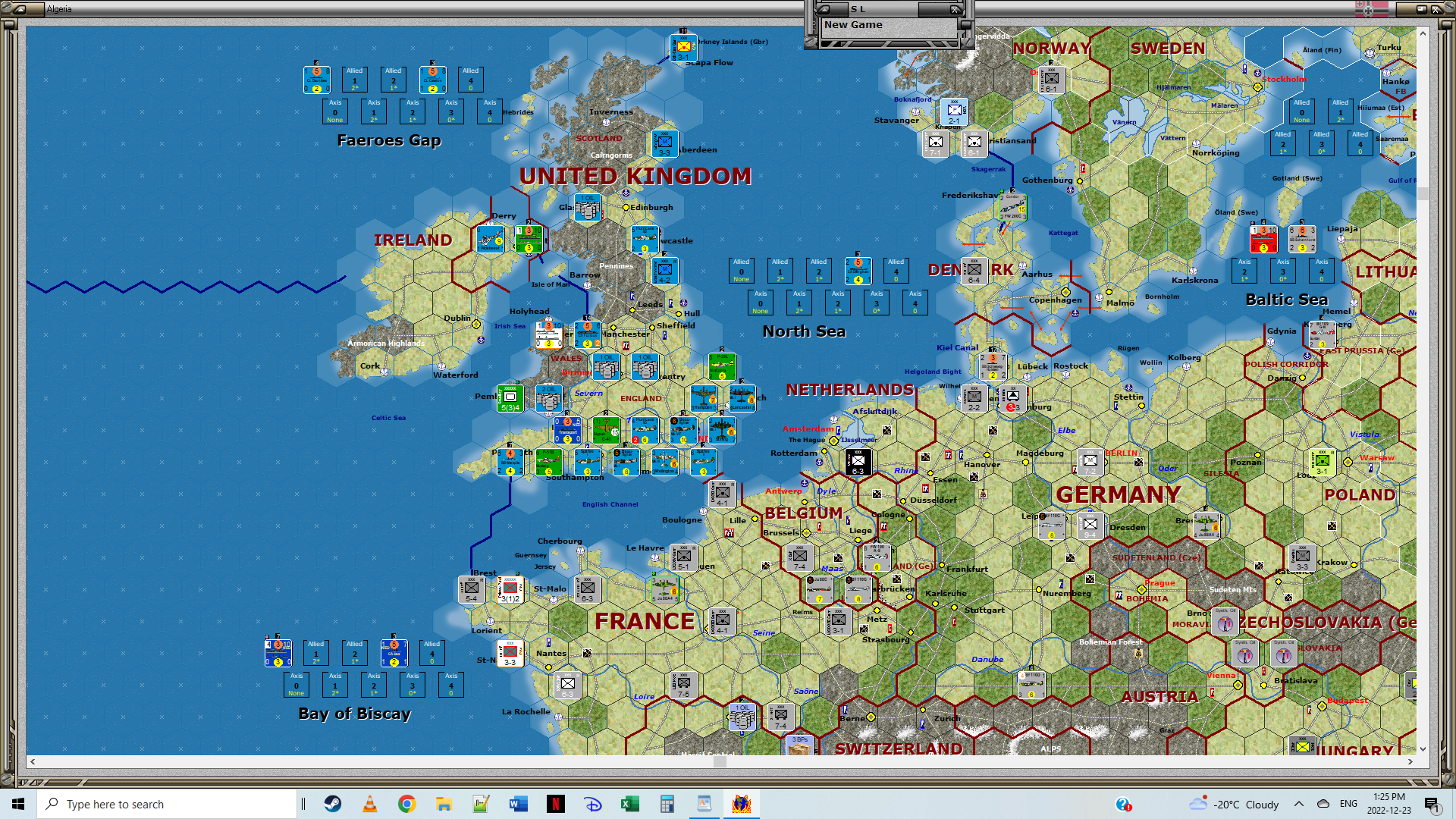Viewport: 1456px width, 819px height.
Task: Open Calculator from the taskbar
Action: tap(667, 804)
